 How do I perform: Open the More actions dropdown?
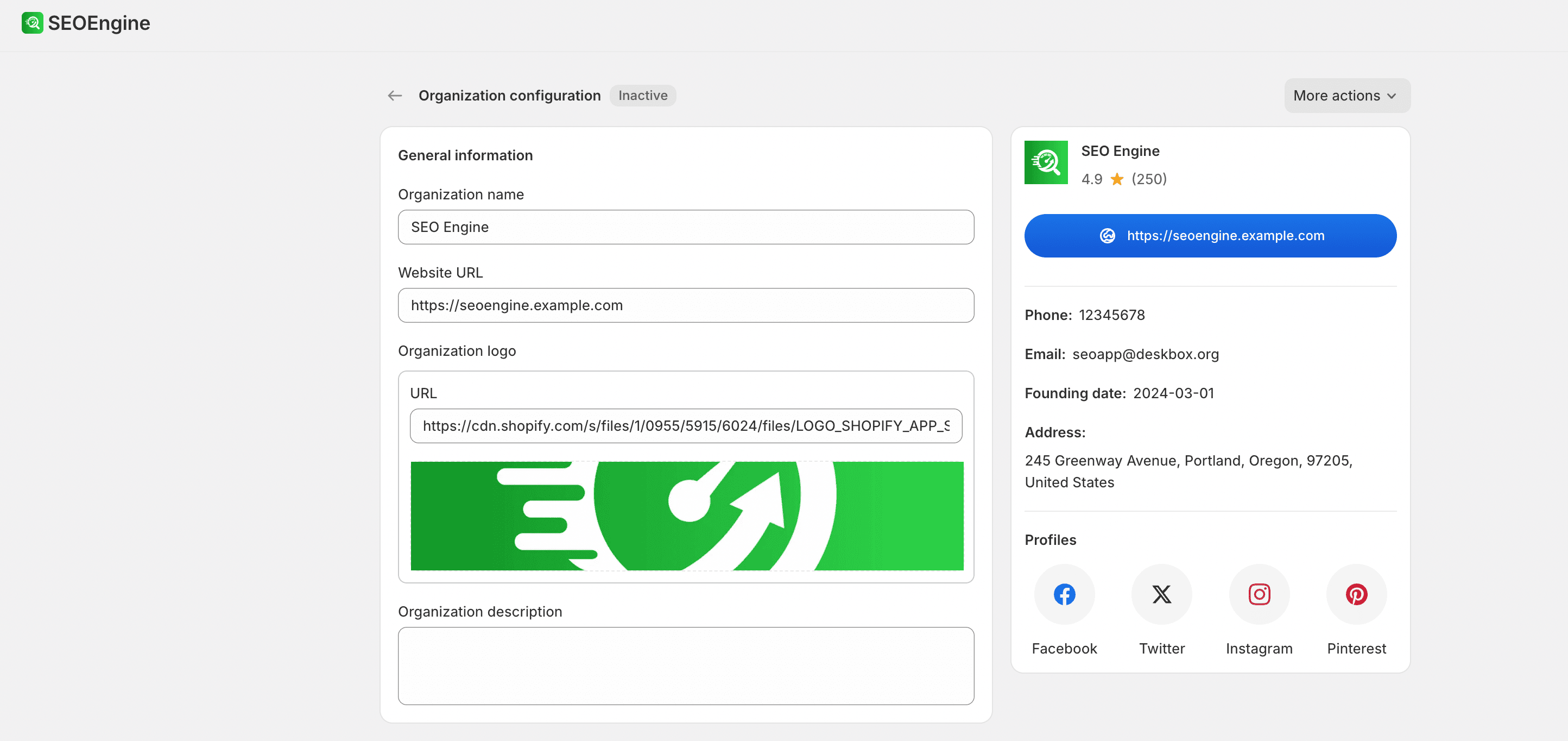pos(1347,96)
